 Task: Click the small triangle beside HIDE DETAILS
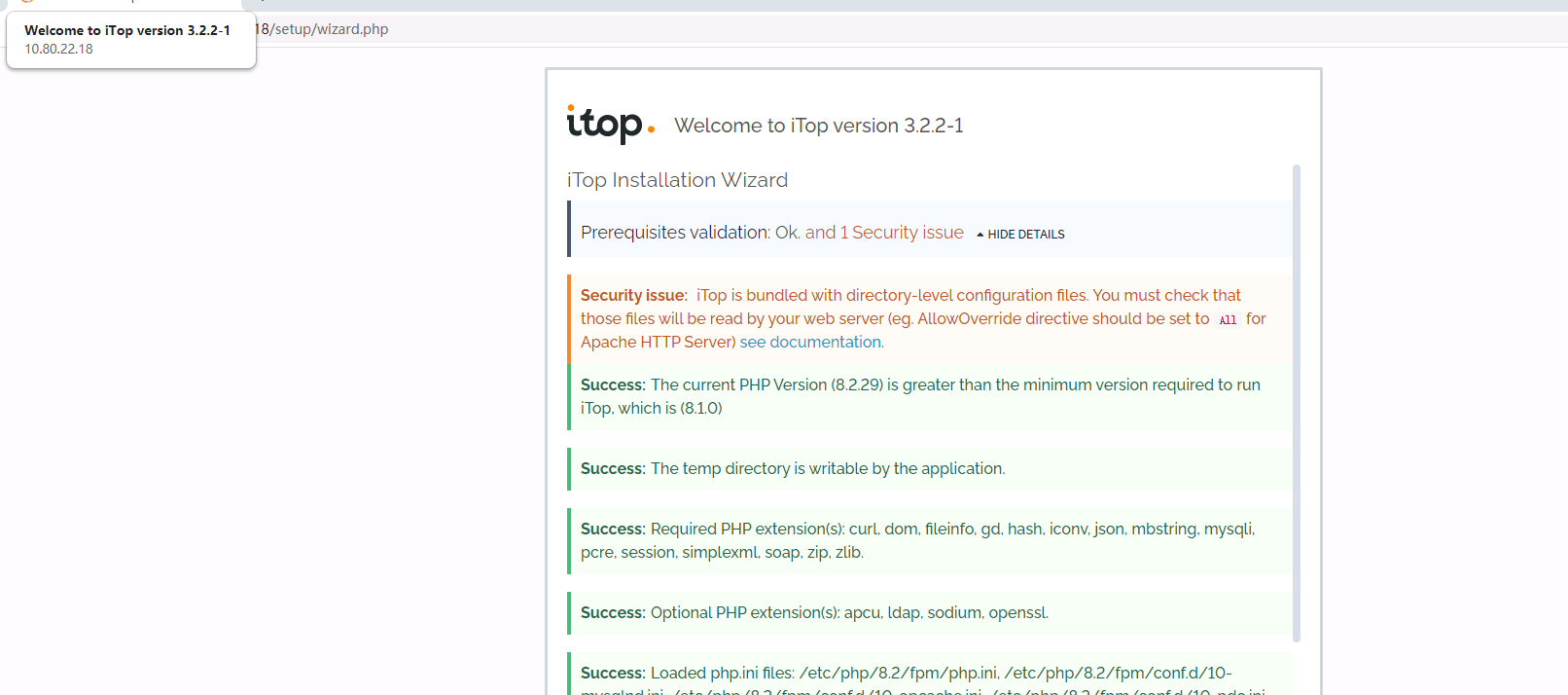pos(980,235)
